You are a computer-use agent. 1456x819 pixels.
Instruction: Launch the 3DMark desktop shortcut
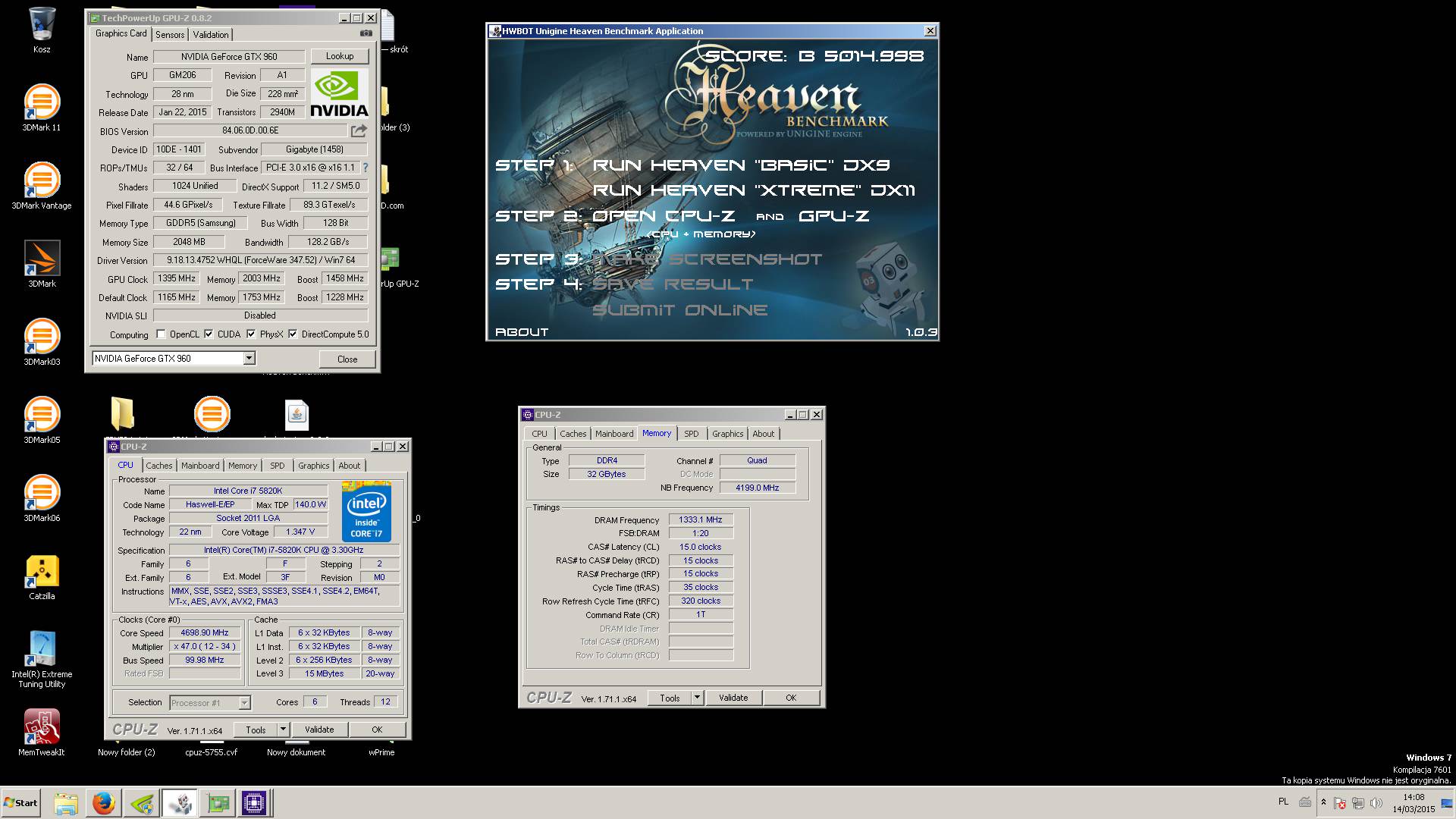42,264
